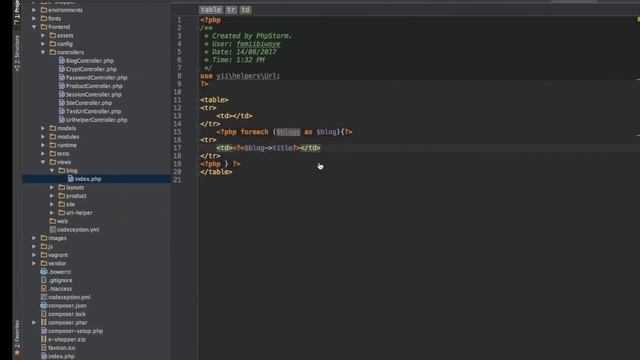Click line number 15 in the gutter

[177, 132]
